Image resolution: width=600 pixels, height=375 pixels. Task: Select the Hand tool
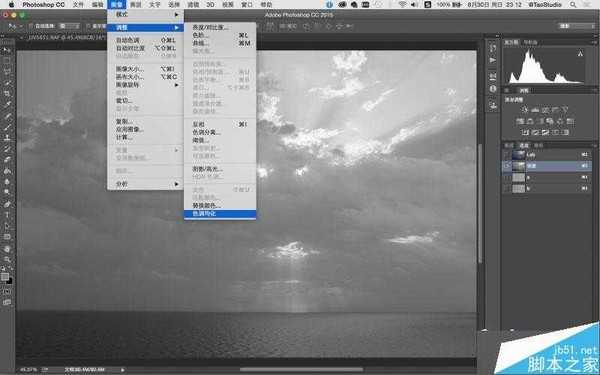(x=7, y=249)
